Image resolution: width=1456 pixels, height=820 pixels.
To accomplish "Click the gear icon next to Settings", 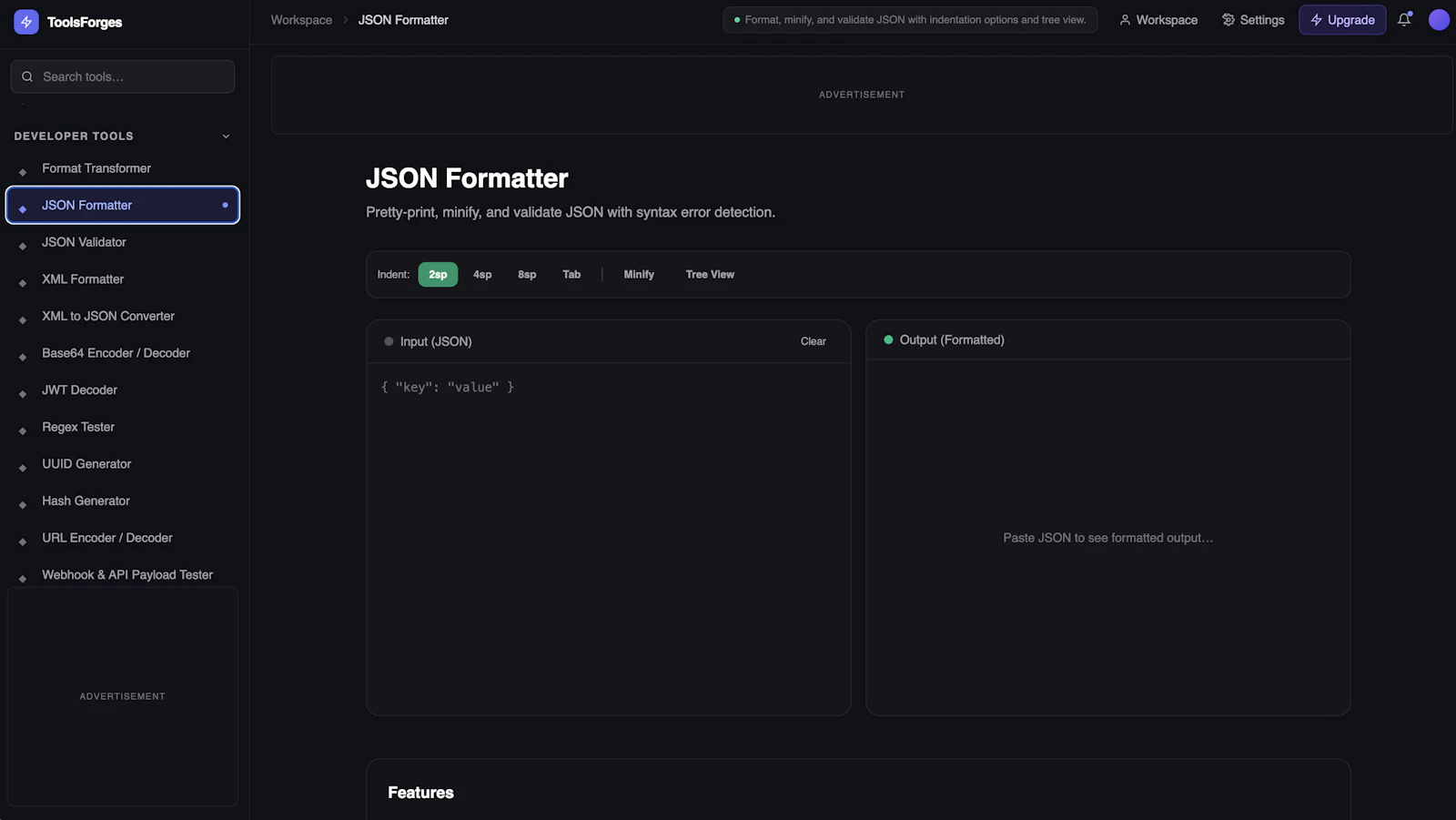I will [1228, 20].
